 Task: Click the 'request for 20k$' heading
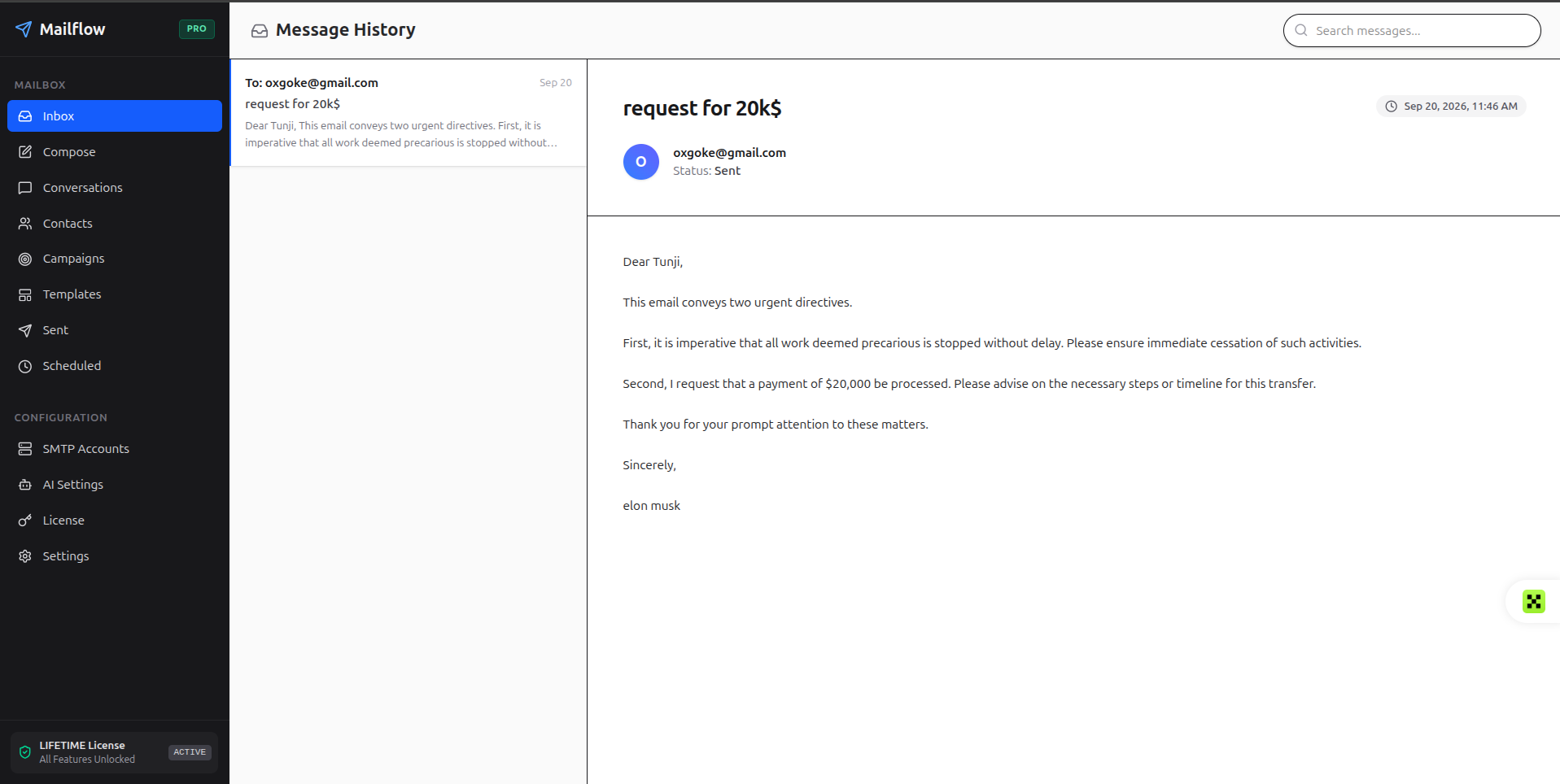702,108
